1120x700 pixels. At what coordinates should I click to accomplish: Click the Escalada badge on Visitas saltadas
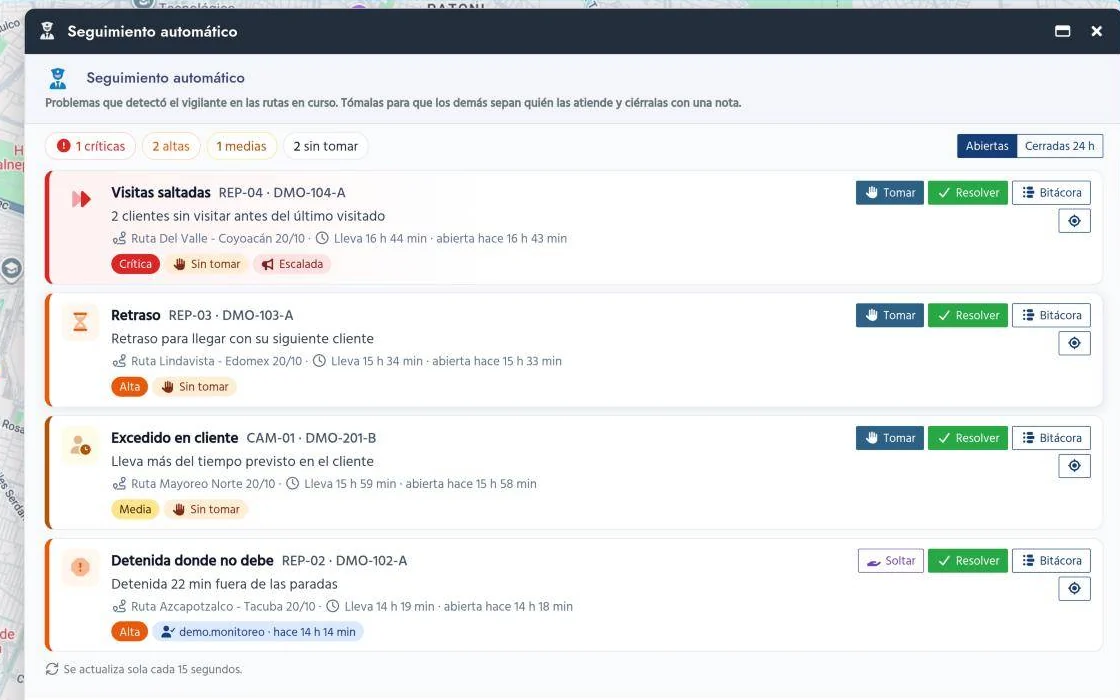(291, 264)
